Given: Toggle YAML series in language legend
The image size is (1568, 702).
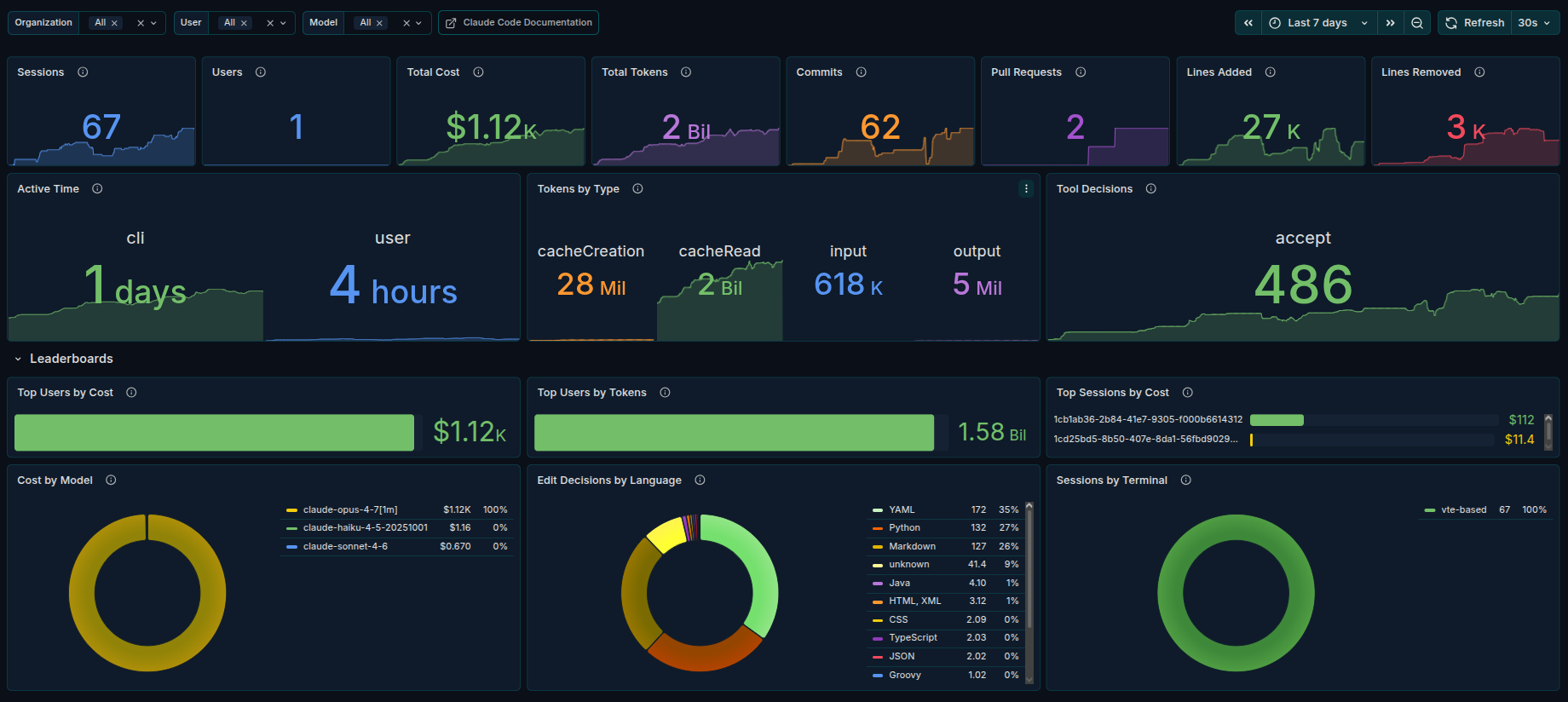Looking at the screenshot, I should click(902, 510).
